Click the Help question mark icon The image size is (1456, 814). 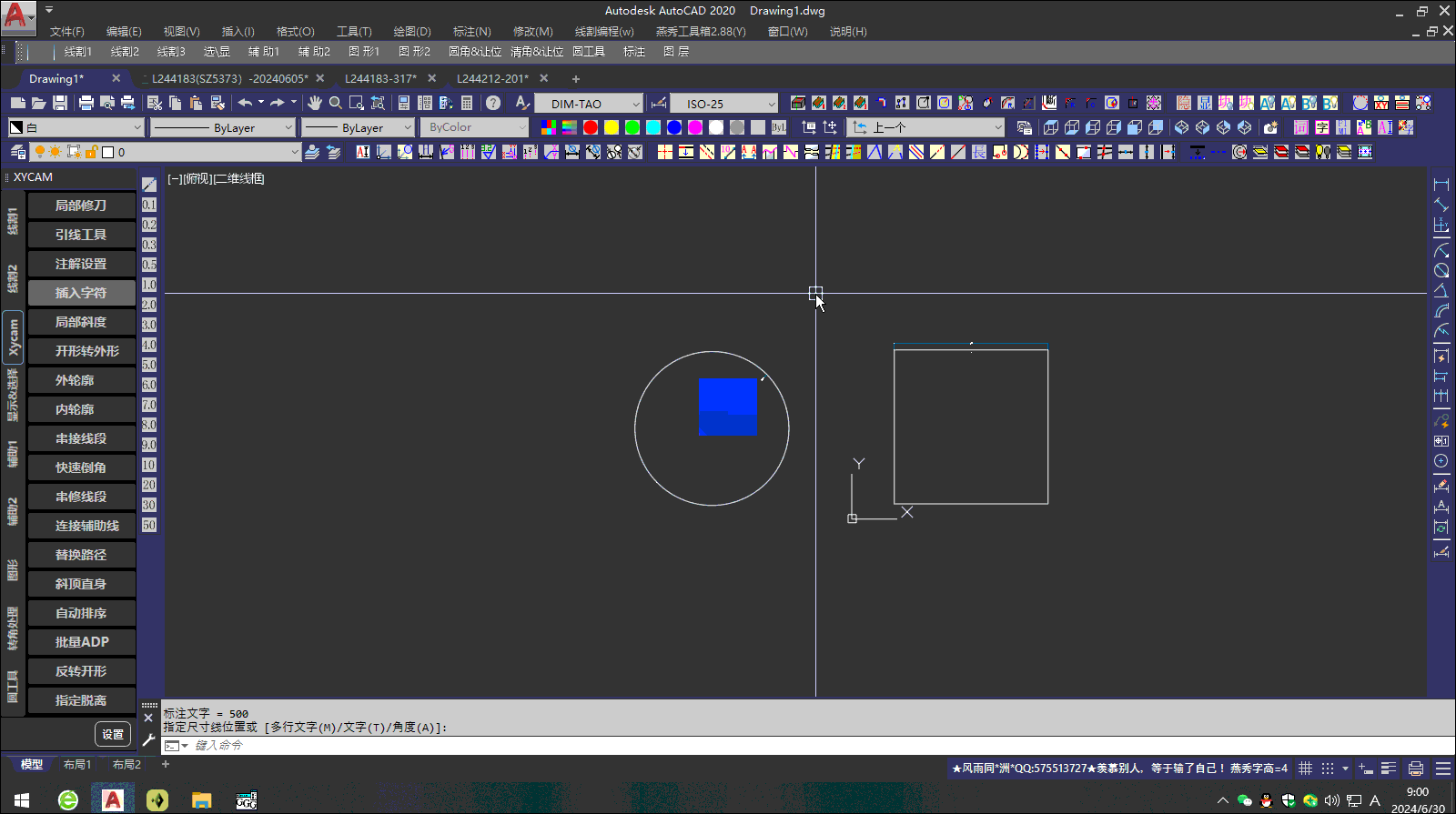[493, 103]
